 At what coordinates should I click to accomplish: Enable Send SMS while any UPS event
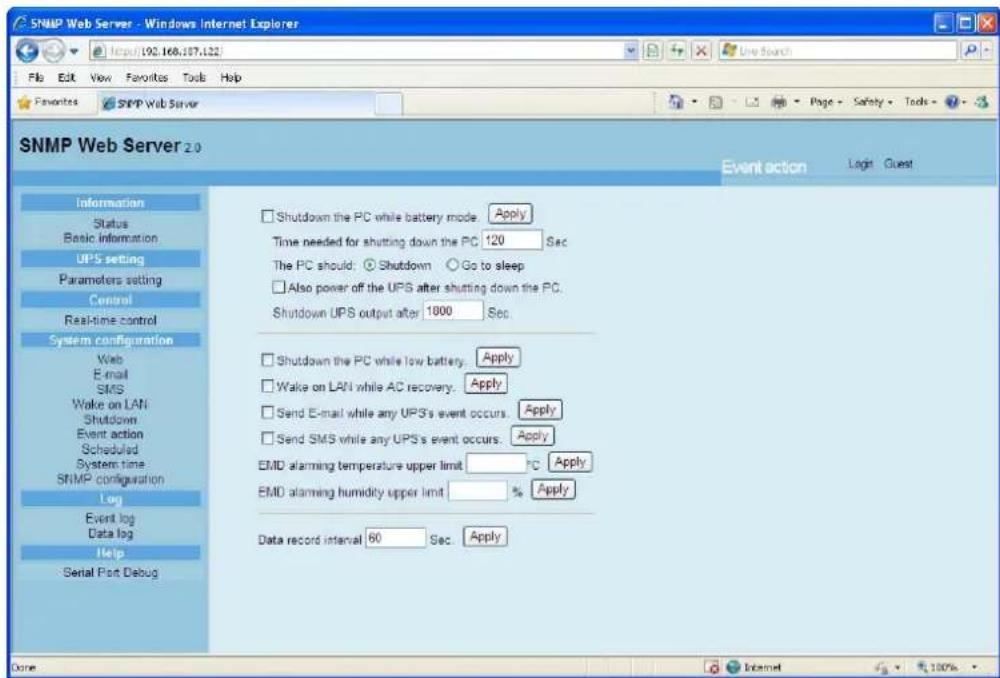click(267, 439)
